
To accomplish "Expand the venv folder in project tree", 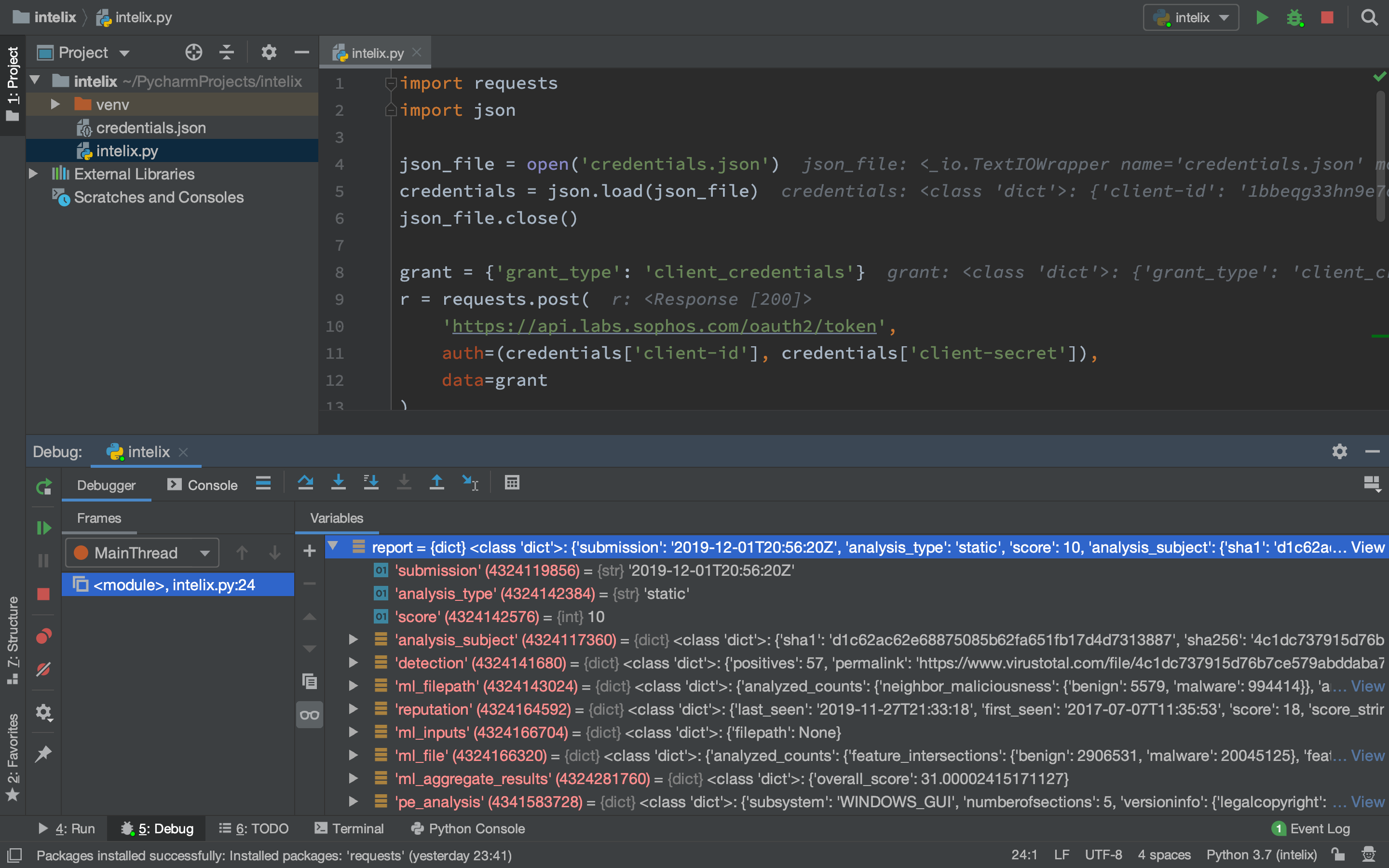I will (x=55, y=105).
